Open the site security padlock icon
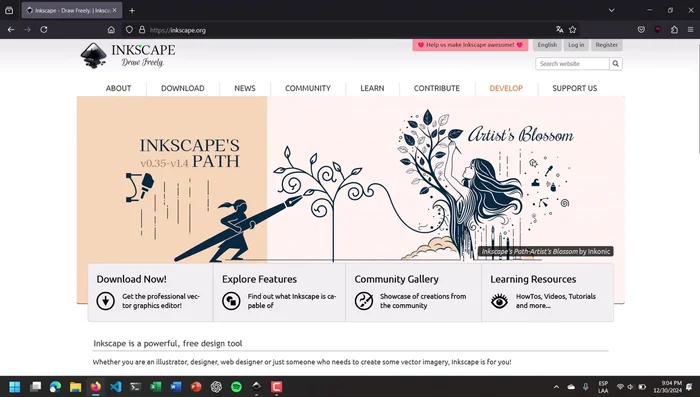700x397 pixels. (142, 29)
